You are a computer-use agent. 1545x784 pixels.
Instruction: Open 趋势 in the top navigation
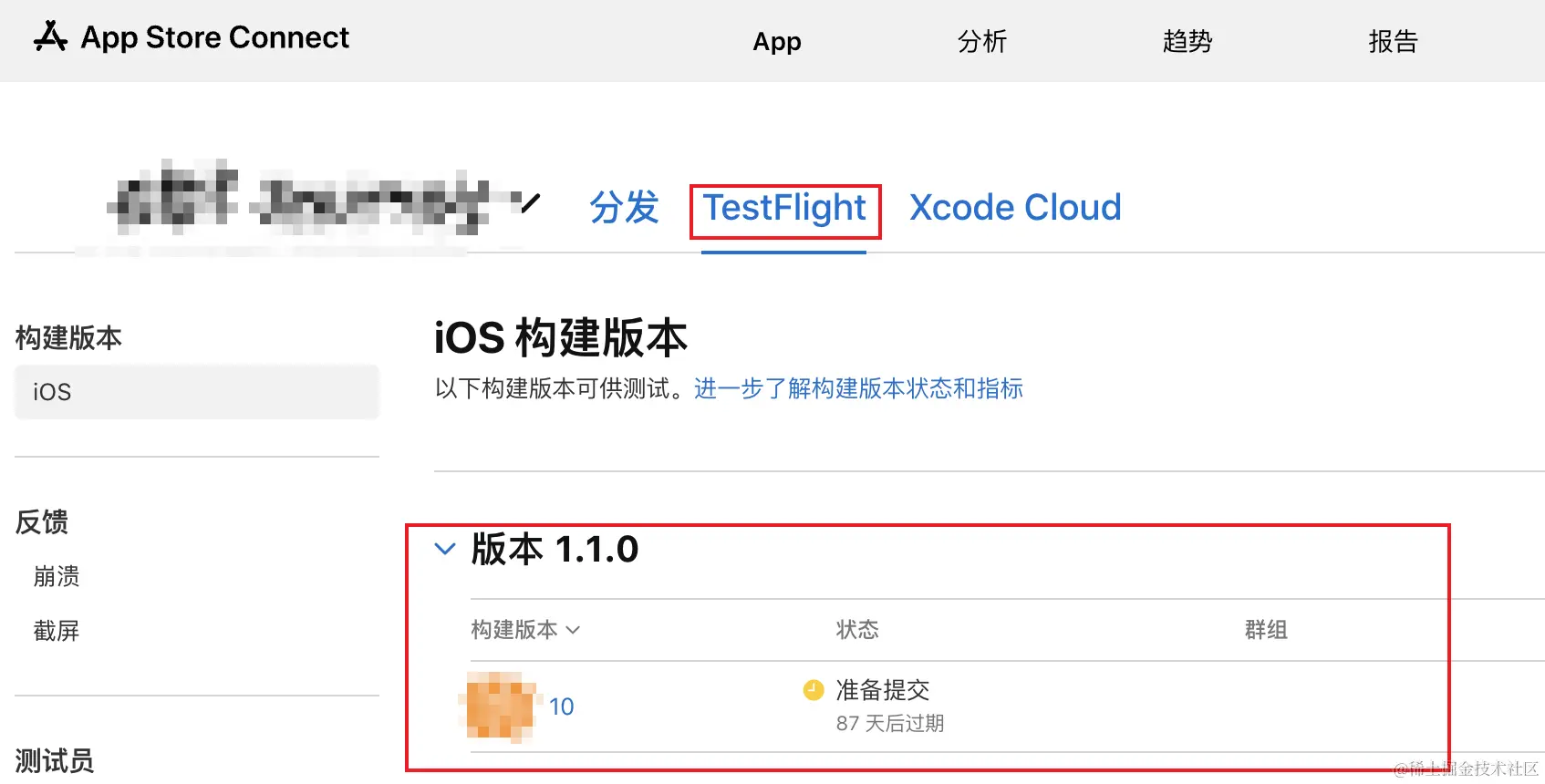1187,41
